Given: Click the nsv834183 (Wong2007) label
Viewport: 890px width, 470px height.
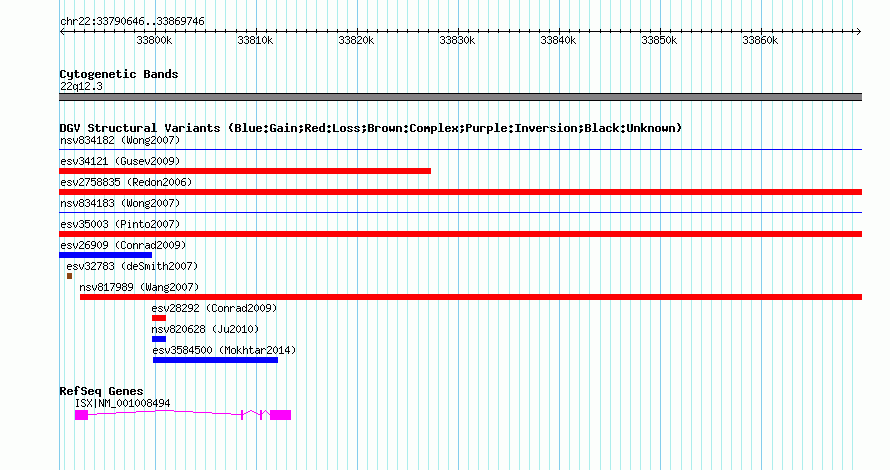Looking at the screenshot, I should (x=120, y=203).
